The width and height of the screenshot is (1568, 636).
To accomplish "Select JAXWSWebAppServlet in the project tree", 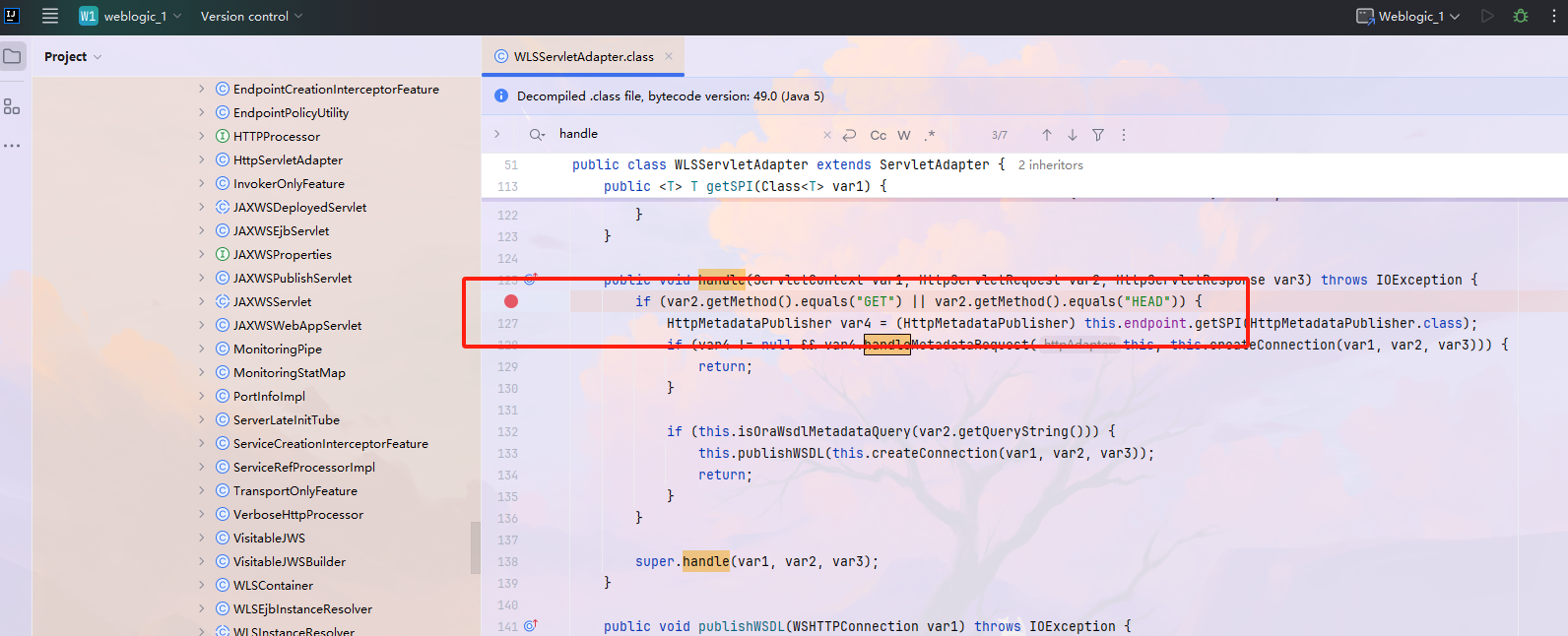I will [x=297, y=325].
